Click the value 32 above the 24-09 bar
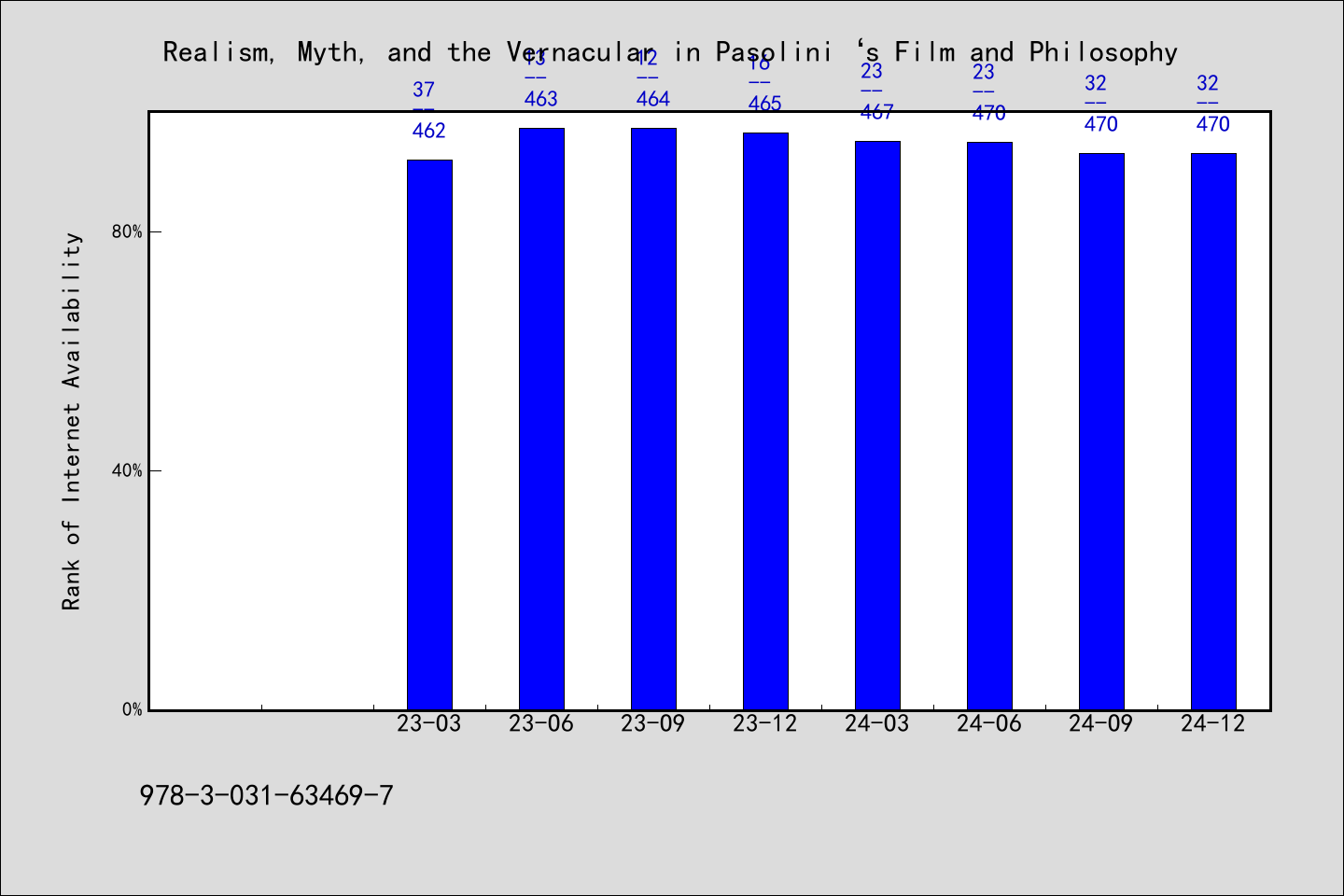The height and width of the screenshot is (896, 1344). pyautogui.click(x=1096, y=83)
